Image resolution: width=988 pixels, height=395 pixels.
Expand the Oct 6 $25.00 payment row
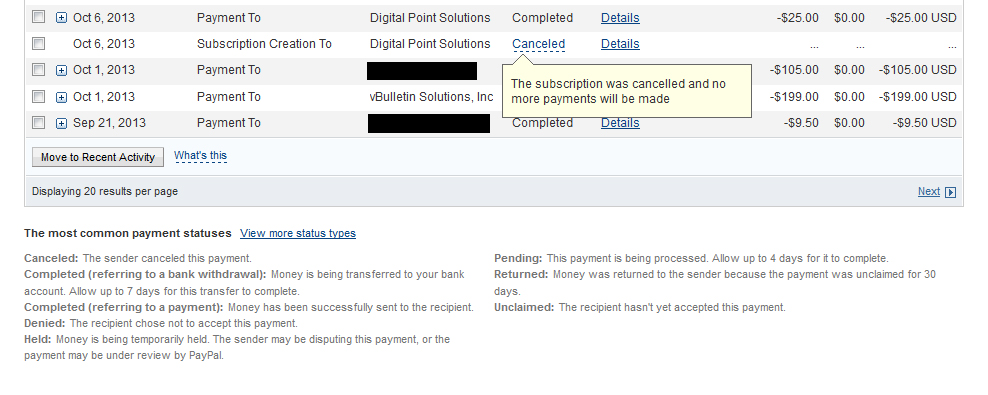click(x=61, y=18)
